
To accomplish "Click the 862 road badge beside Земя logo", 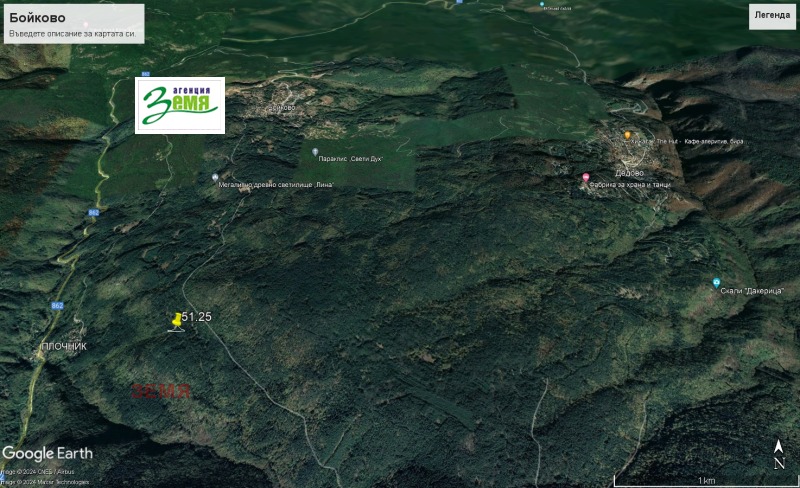I will coord(146,75).
